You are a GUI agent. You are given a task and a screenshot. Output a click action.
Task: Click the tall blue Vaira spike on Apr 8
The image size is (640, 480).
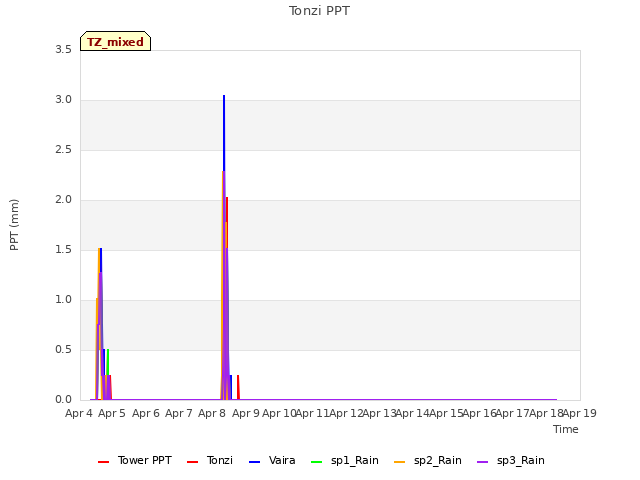[x=224, y=131]
